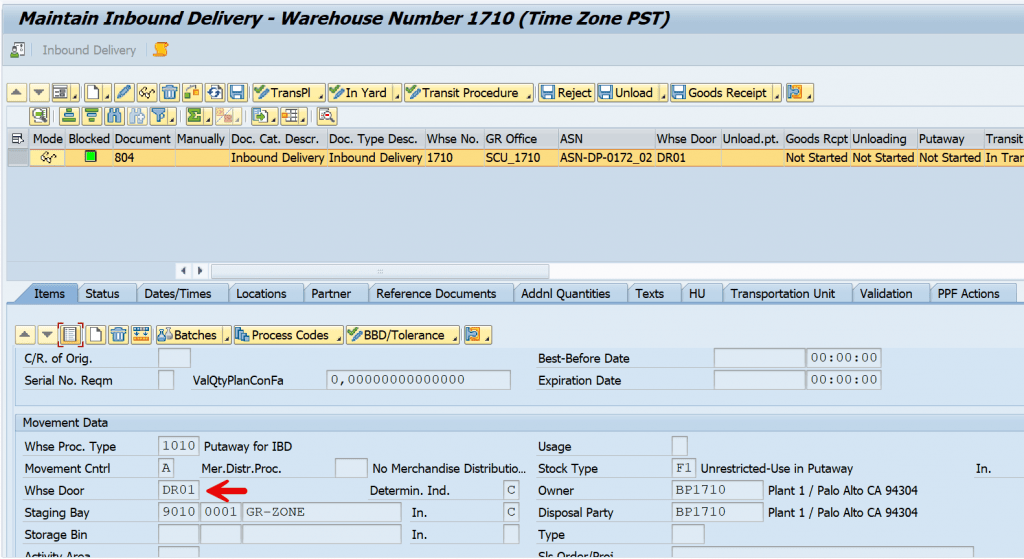Screen dimensions: 1024x559
Task: Open the Addnl Quantities tab
Action: 566,294
